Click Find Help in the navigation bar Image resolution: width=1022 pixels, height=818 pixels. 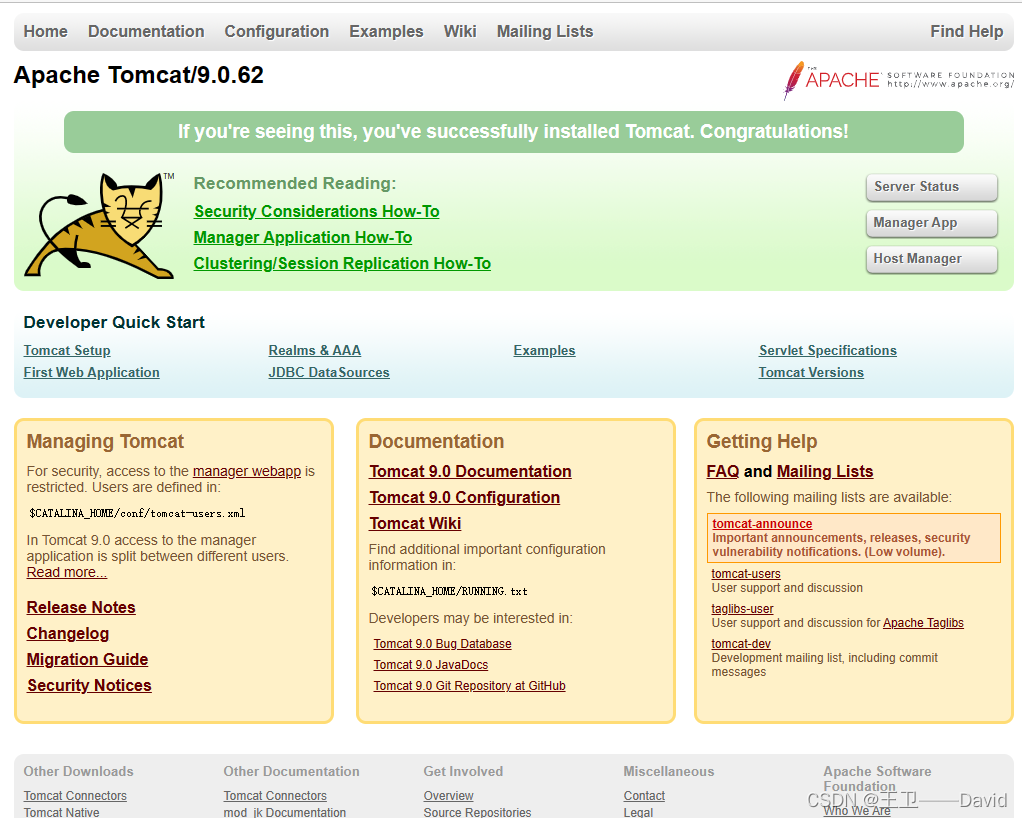coord(967,31)
